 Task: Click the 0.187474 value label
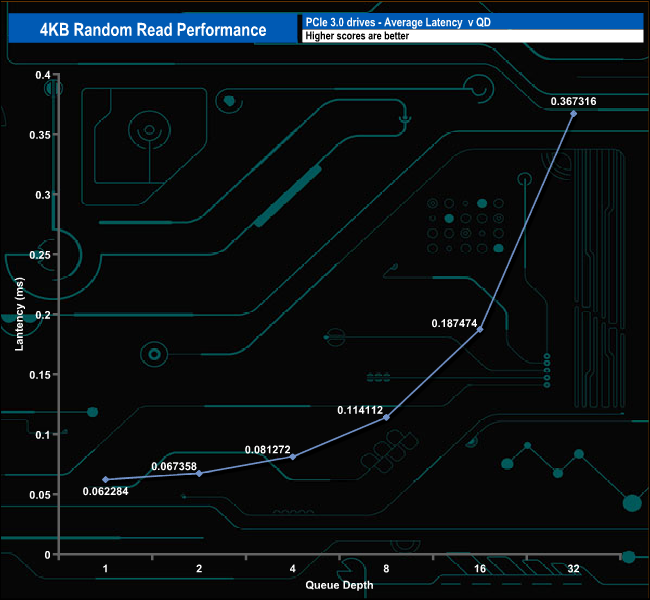click(x=454, y=323)
